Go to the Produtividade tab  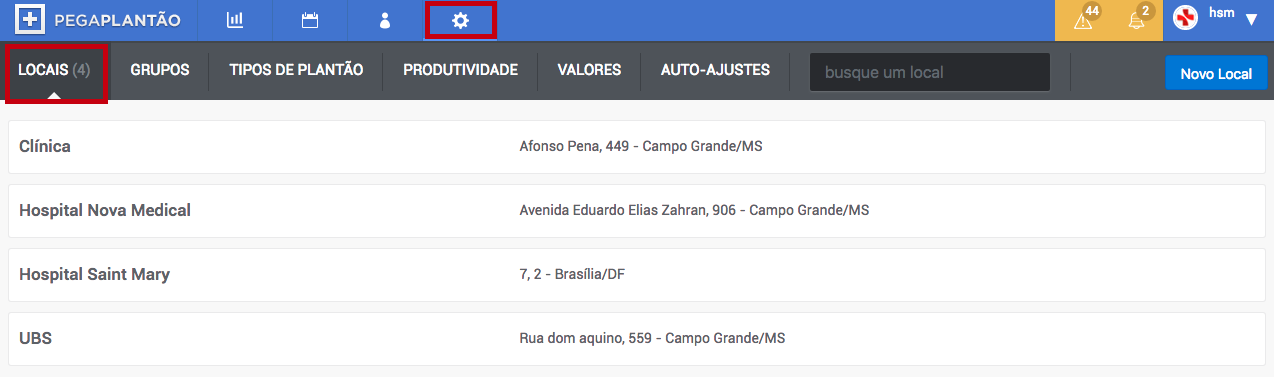(x=460, y=71)
